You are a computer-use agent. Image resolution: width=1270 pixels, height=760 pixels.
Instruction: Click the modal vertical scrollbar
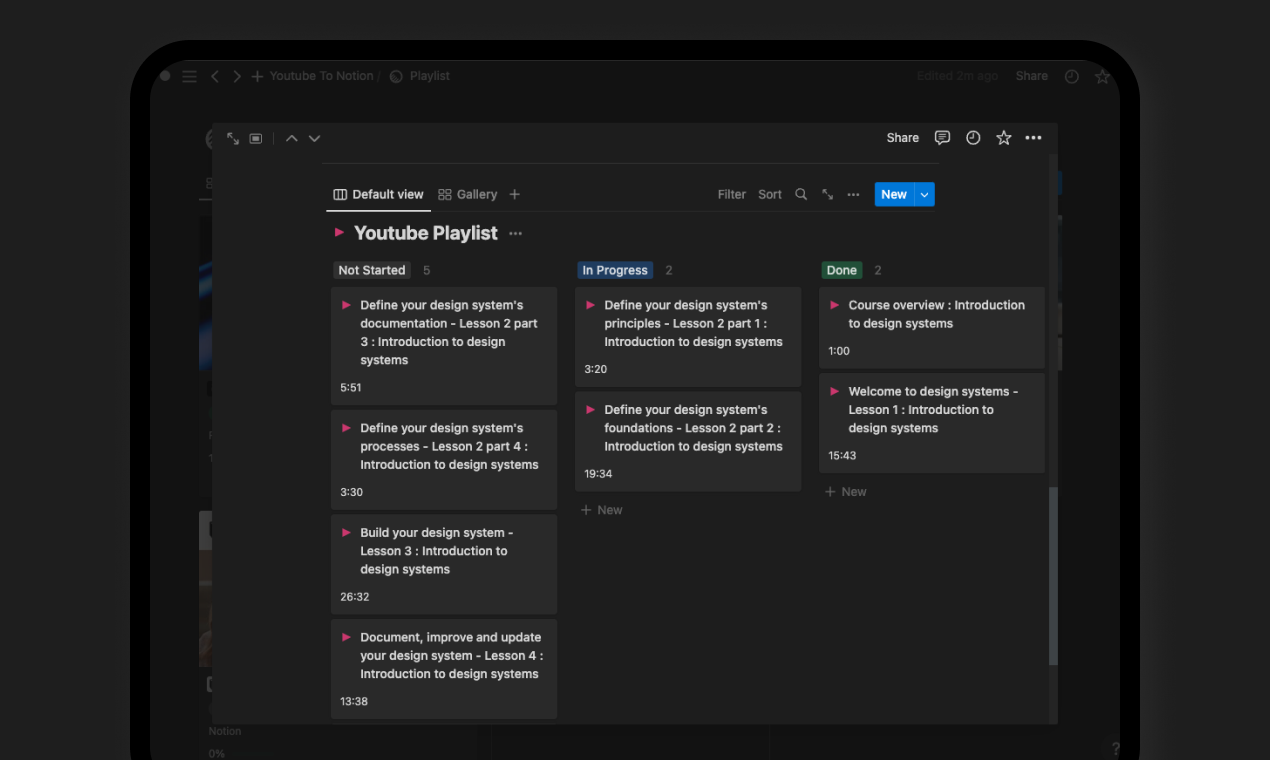(1053, 576)
